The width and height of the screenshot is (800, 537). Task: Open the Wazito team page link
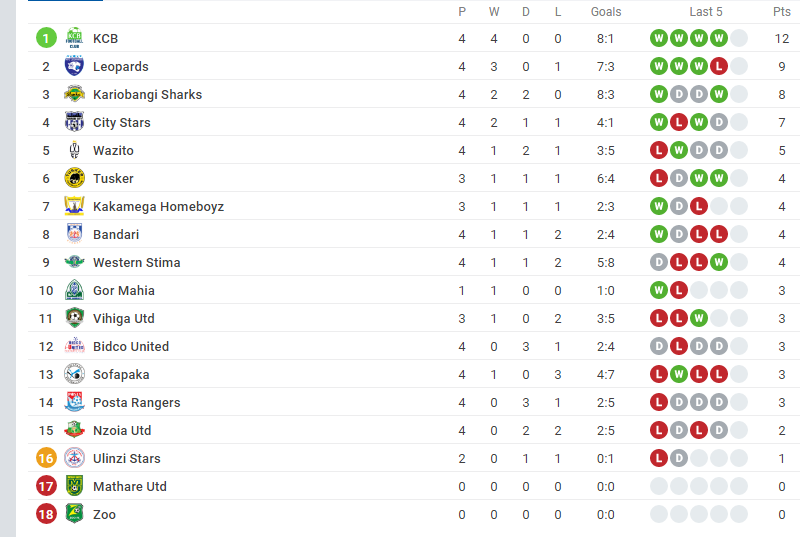point(113,150)
